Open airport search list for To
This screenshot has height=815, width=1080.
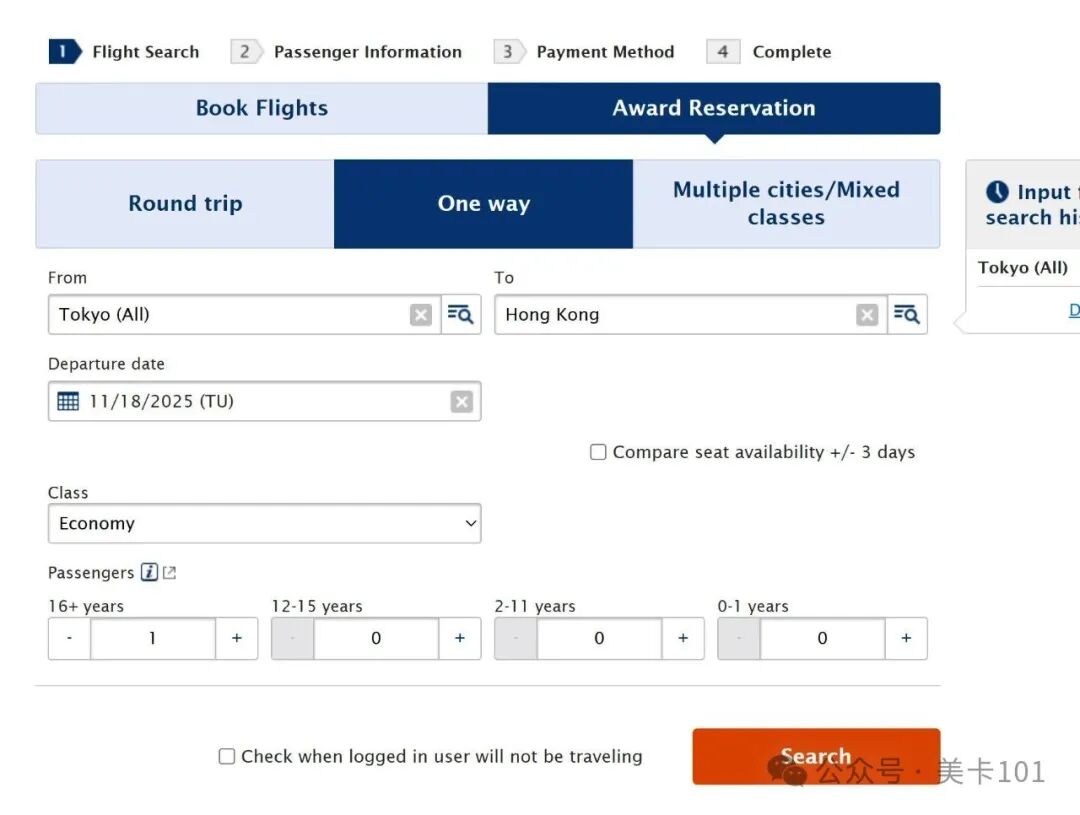(x=907, y=315)
